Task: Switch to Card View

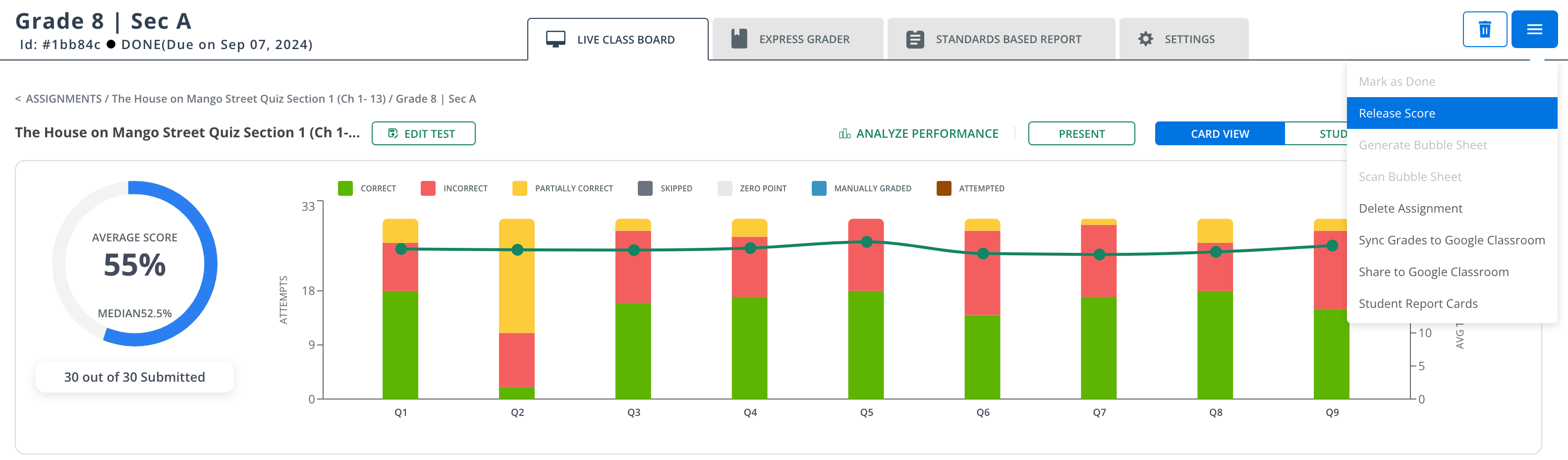Action: tap(1220, 133)
